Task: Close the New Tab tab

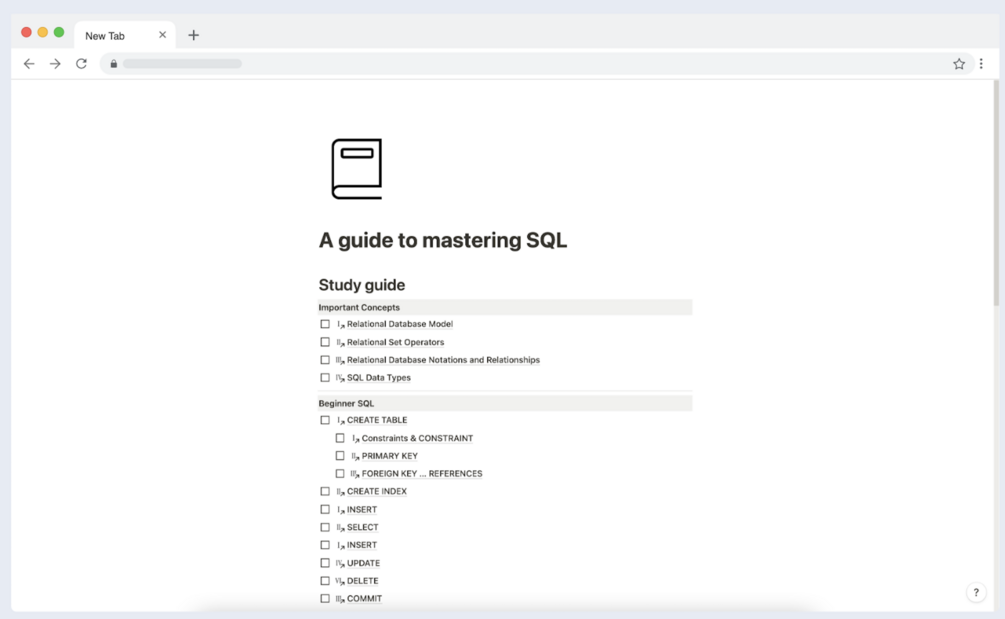Action: (x=163, y=35)
